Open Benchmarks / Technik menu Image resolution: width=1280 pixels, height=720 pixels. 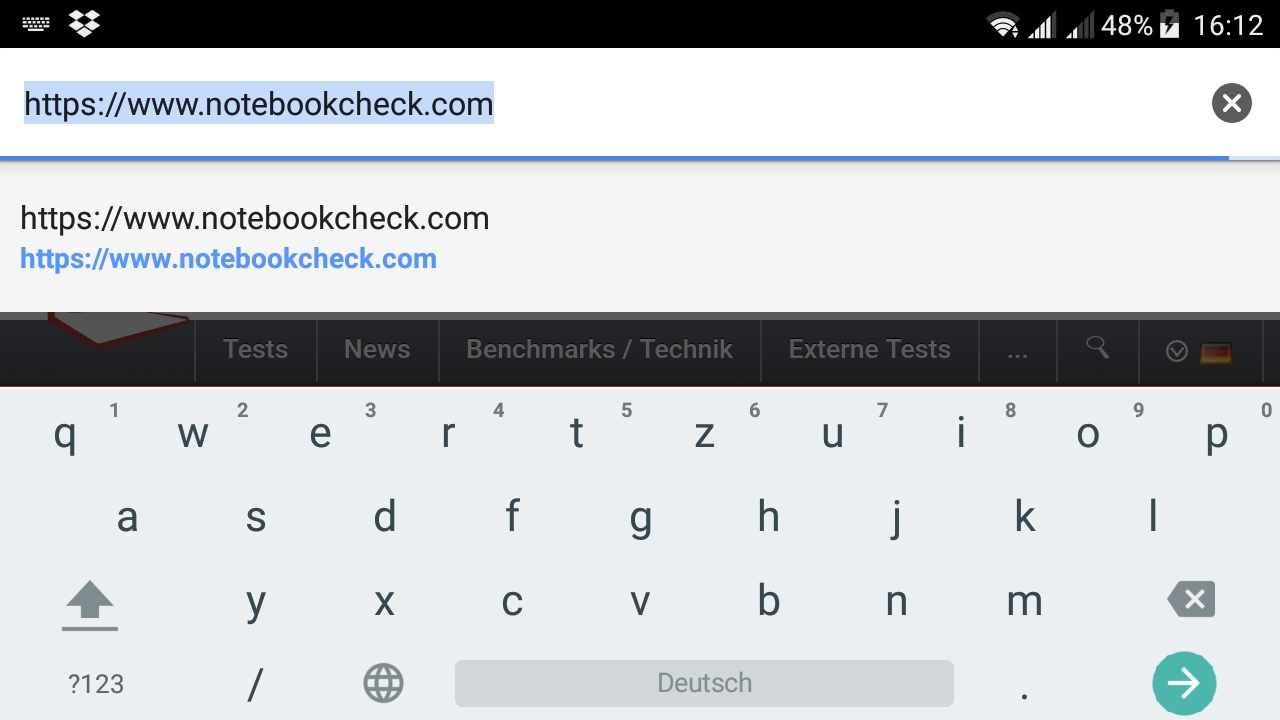pos(599,349)
